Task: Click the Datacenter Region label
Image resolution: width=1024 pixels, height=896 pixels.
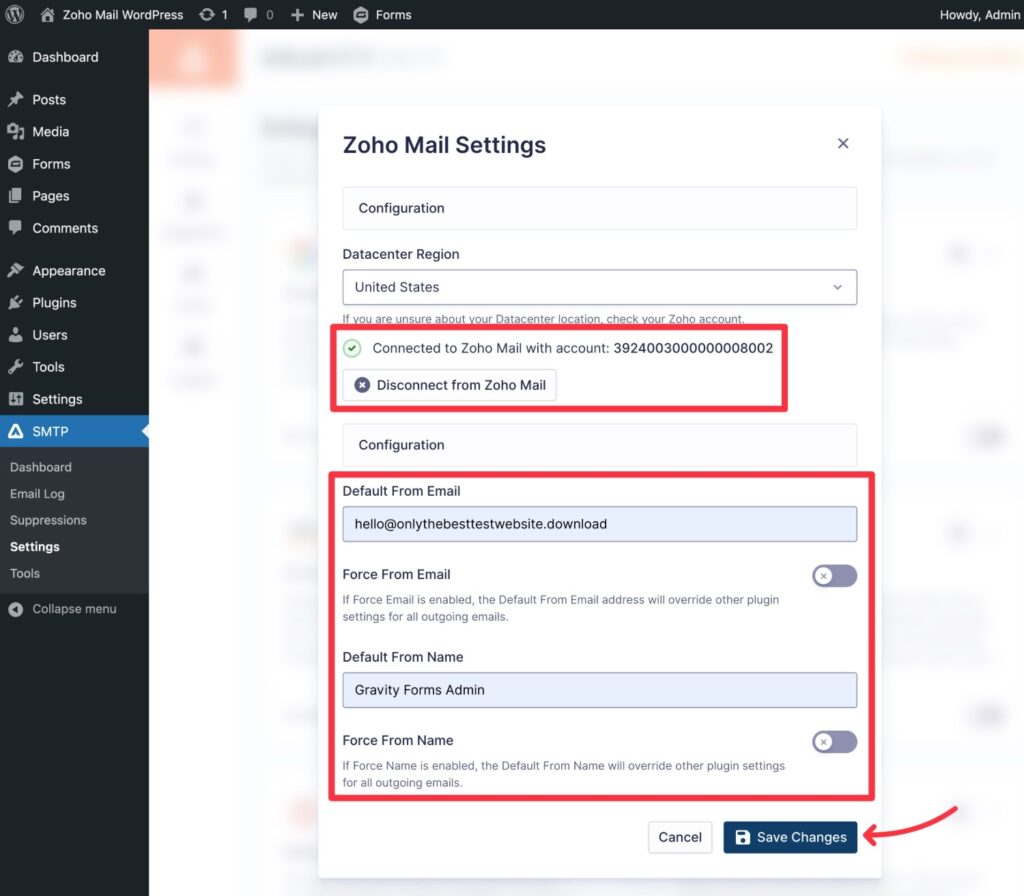Action: click(x=401, y=254)
